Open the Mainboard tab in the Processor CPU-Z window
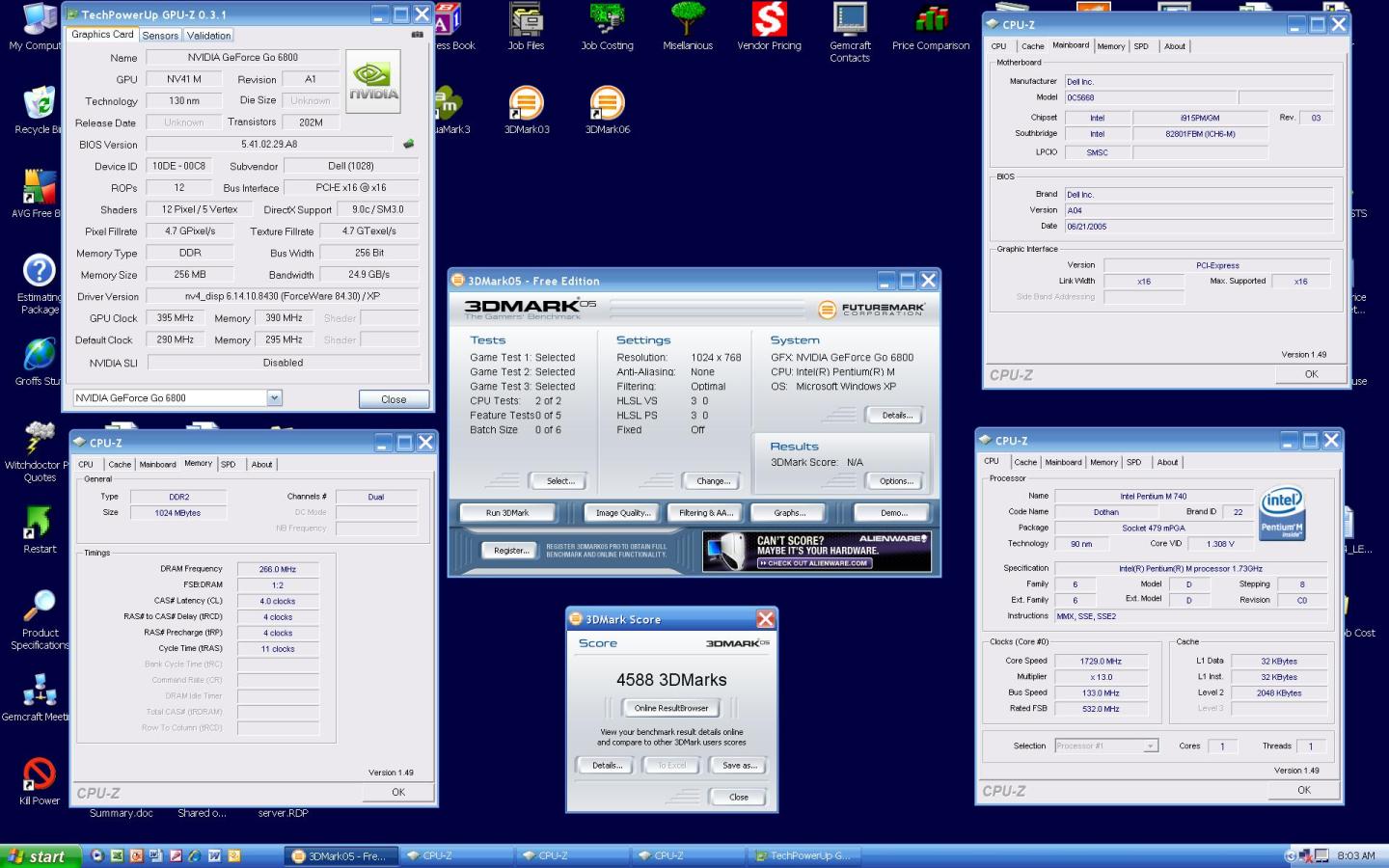Screen dimensions: 1389x868 (x=1063, y=463)
